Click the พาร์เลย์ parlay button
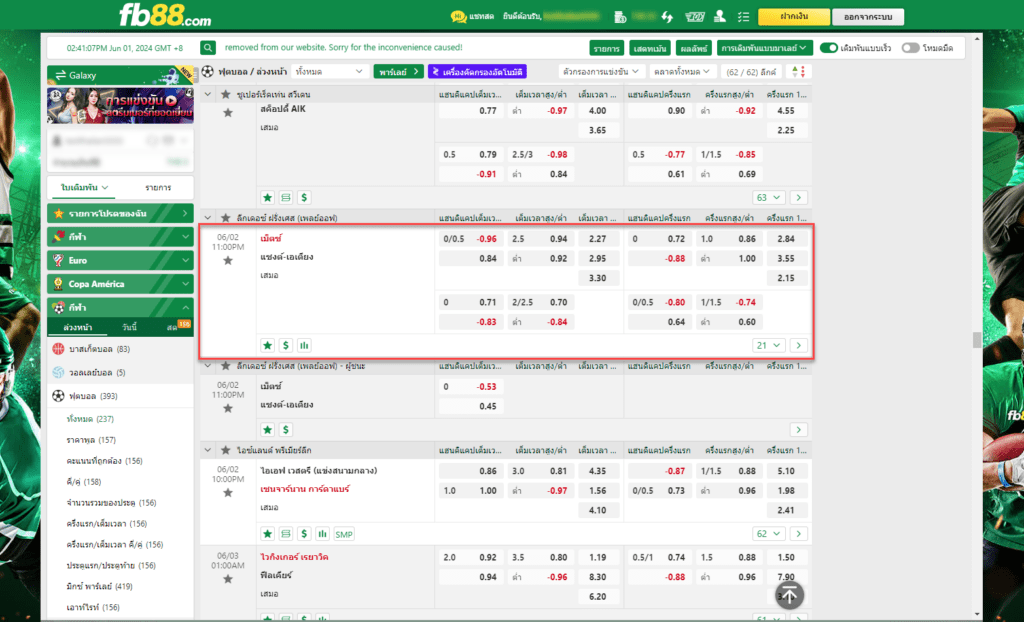 pyautogui.click(x=398, y=71)
